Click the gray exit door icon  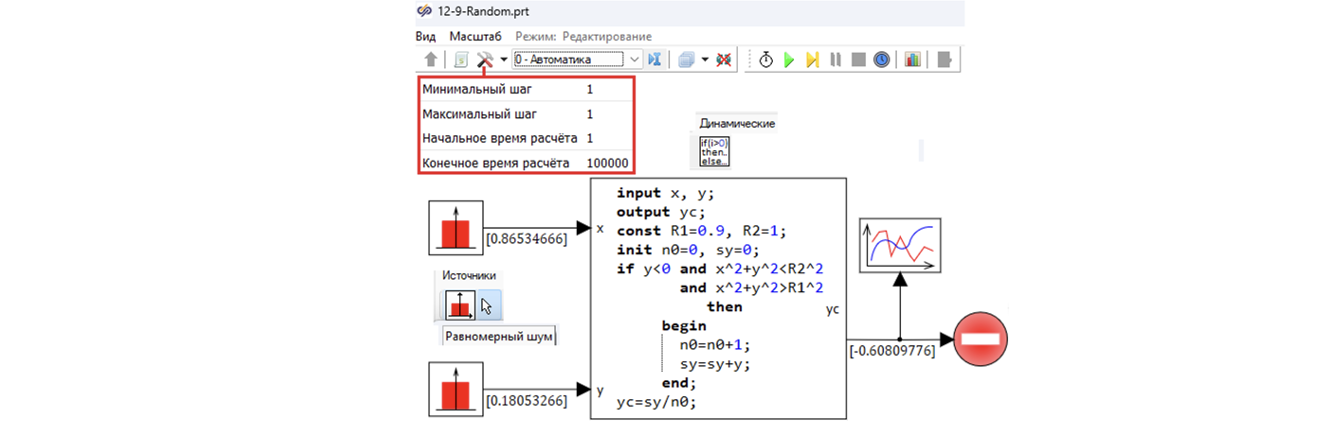pyautogui.click(x=944, y=59)
